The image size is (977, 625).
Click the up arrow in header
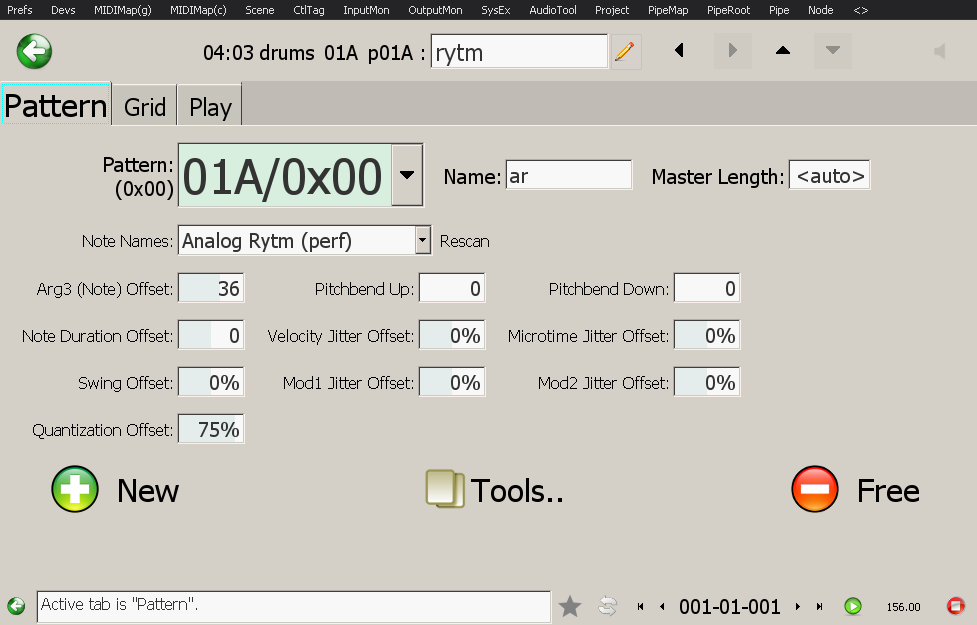[x=783, y=51]
